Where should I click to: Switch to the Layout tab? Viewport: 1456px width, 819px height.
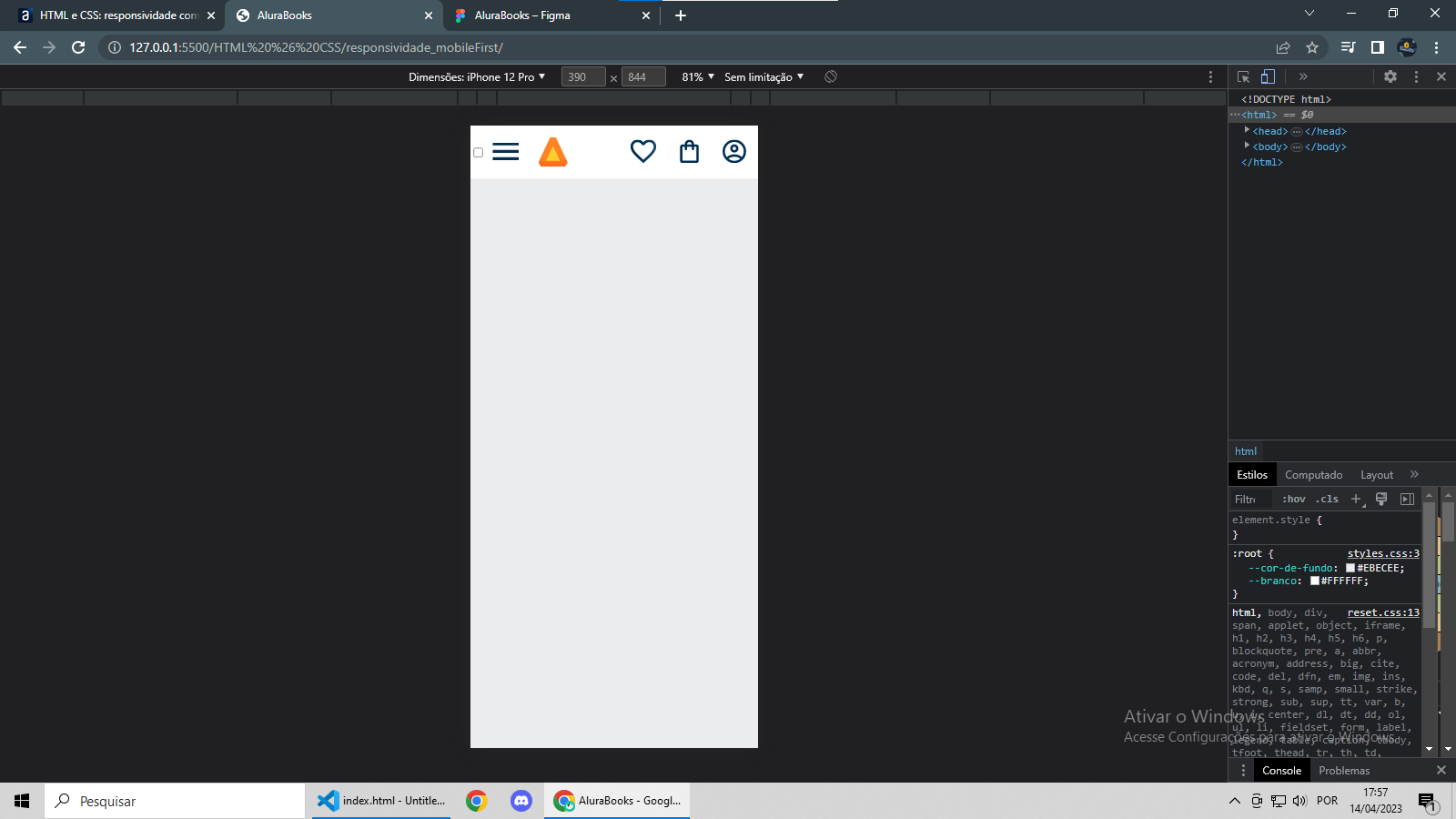[1377, 475]
